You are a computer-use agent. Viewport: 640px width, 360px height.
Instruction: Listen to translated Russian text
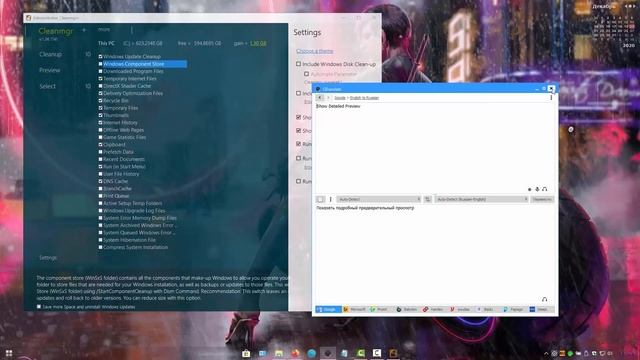544,300
